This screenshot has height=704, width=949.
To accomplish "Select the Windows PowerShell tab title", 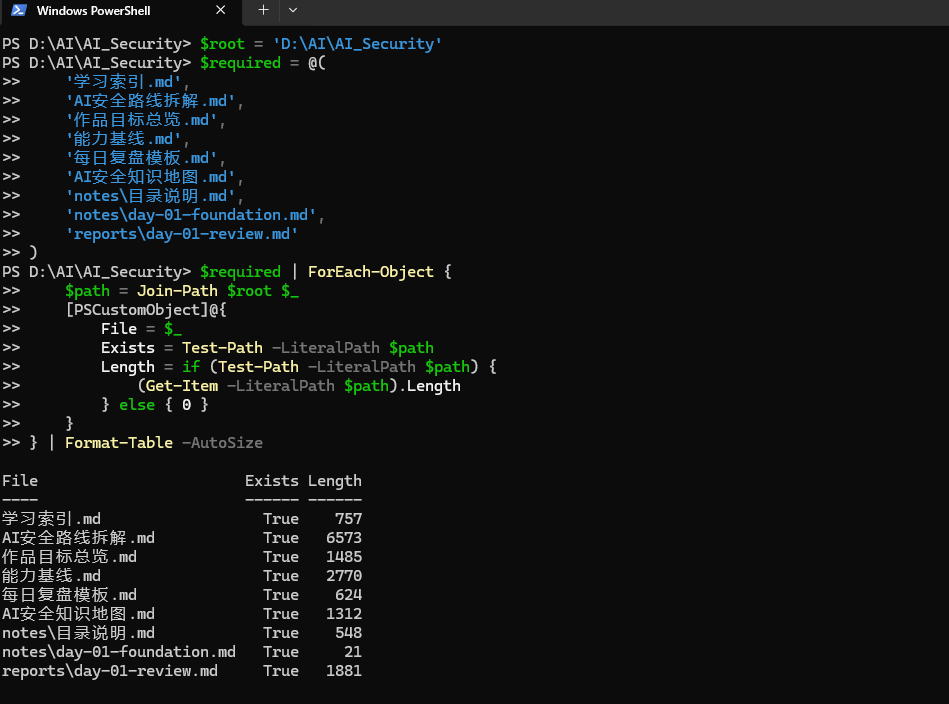I will (93, 11).
